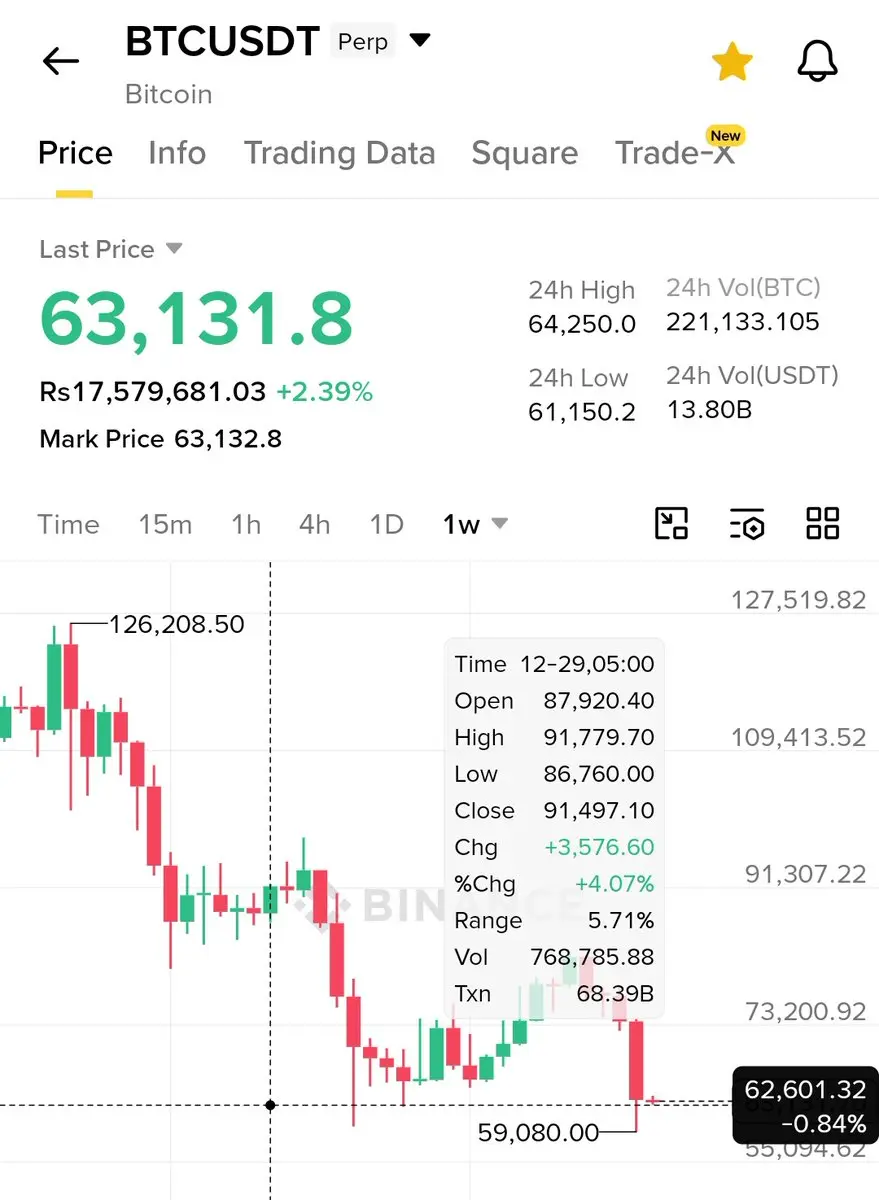Switch to the Info tab

pos(177,153)
